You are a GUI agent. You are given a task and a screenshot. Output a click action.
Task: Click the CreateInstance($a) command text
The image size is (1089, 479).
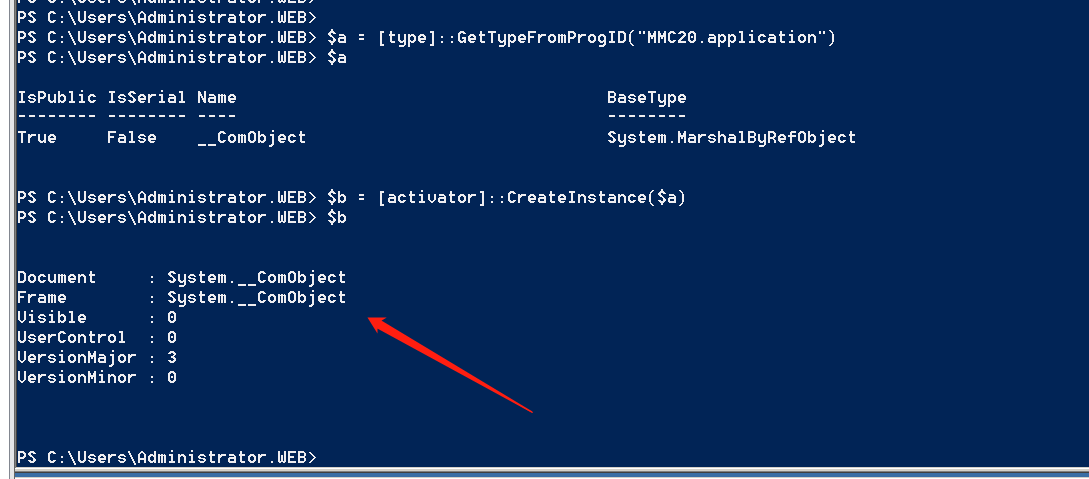coord(597,198)
